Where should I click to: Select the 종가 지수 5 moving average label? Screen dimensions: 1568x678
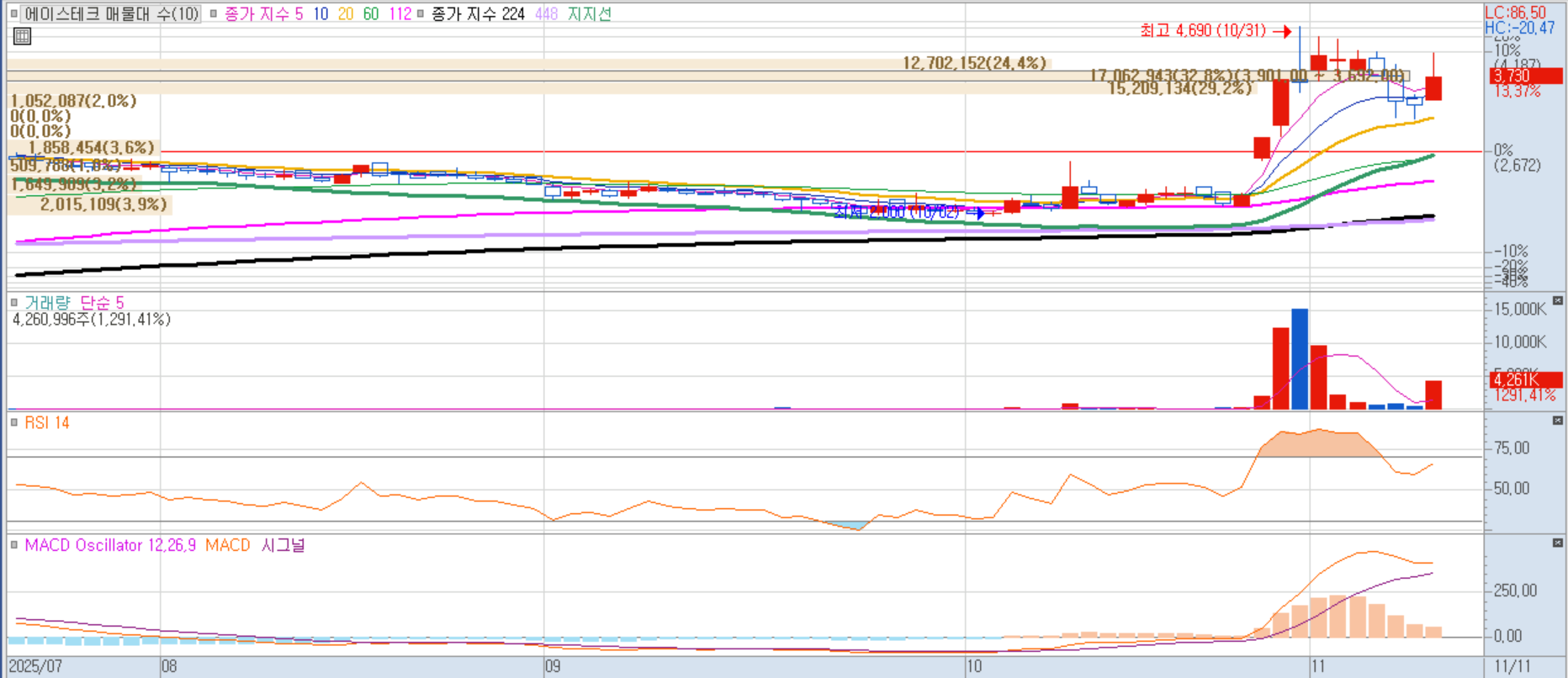(x=263, y=14)
